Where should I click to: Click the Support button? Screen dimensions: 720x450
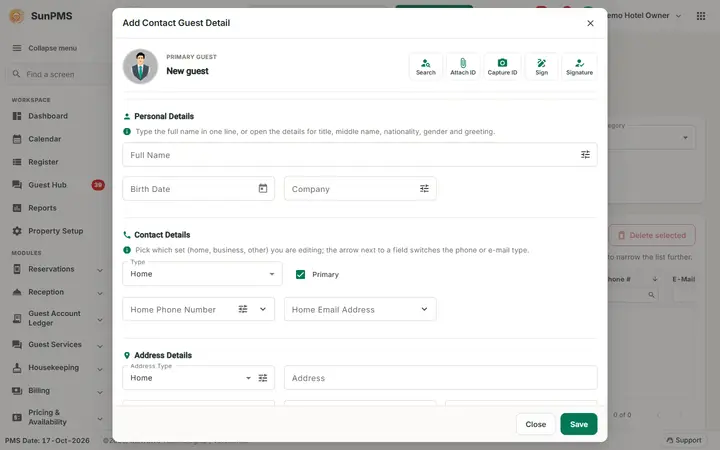pyautogui.click(x=684, y=440)
